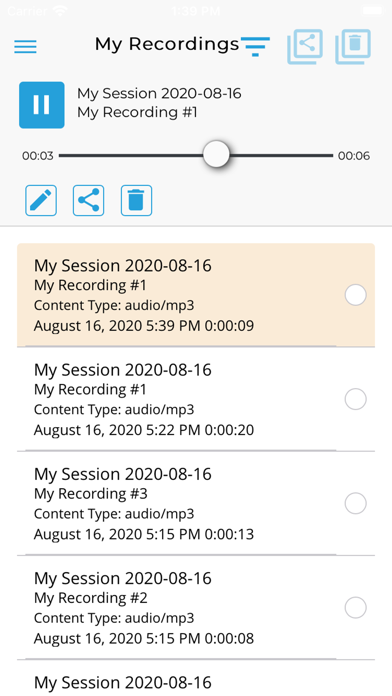Open the partially visible last session entry
The height and width of the screenshot is (696, 392).
point(196,678)
